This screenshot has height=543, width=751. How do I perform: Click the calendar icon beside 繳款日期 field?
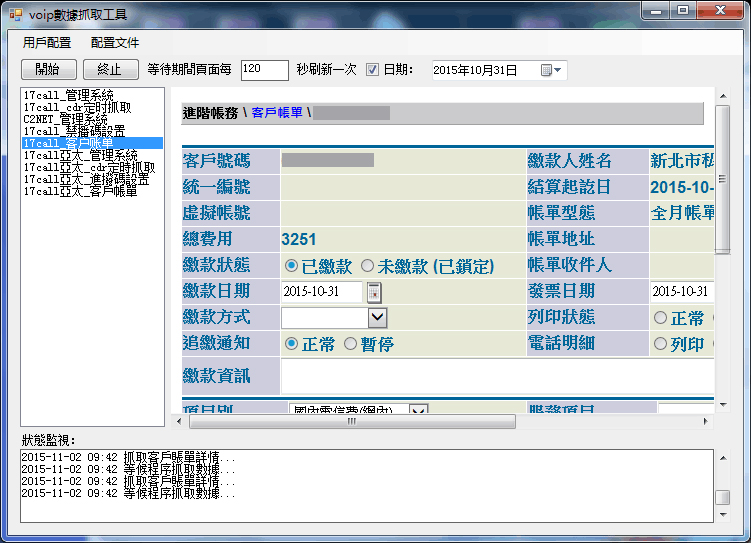(374, 291)
